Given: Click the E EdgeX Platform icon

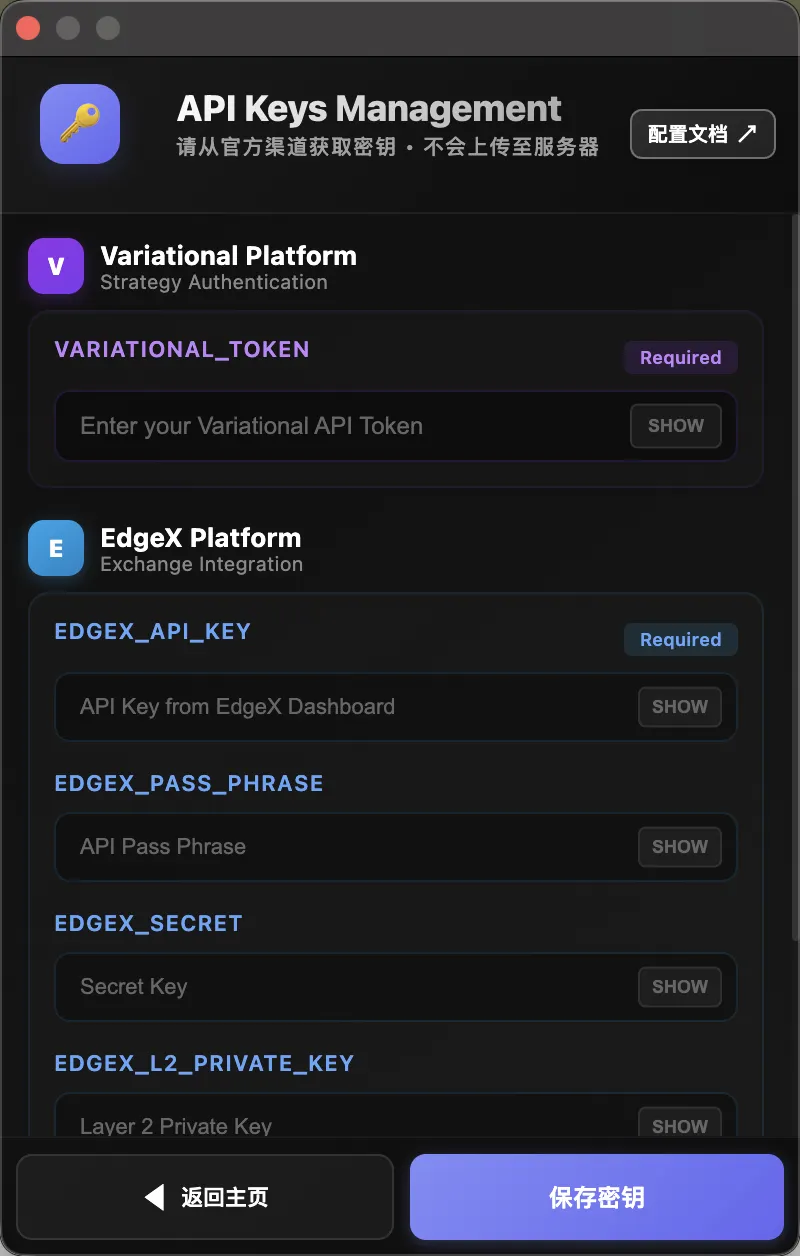Looking at the screenshot, I should point(55,548).
